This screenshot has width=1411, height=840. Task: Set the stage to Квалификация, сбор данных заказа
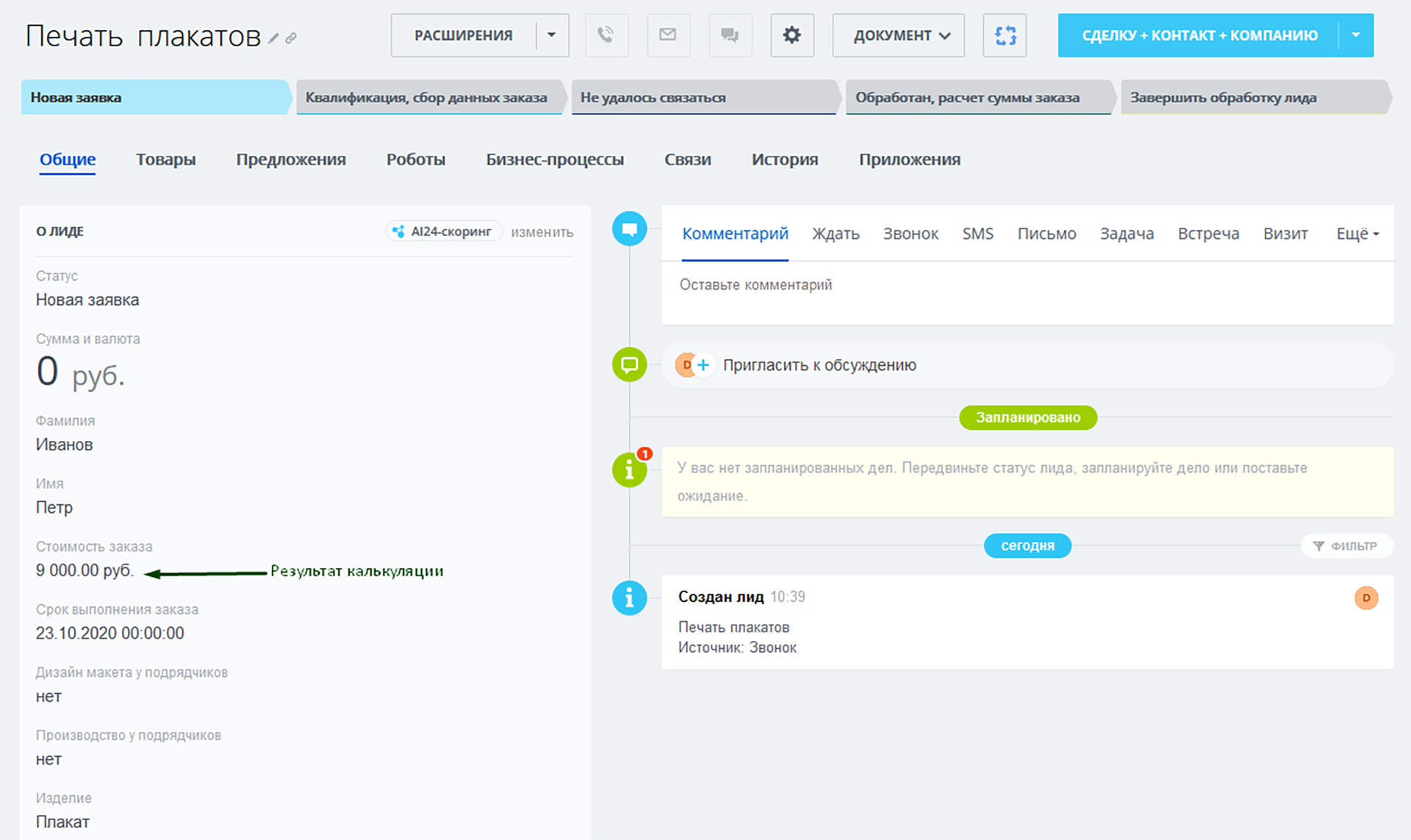[426, 98]
